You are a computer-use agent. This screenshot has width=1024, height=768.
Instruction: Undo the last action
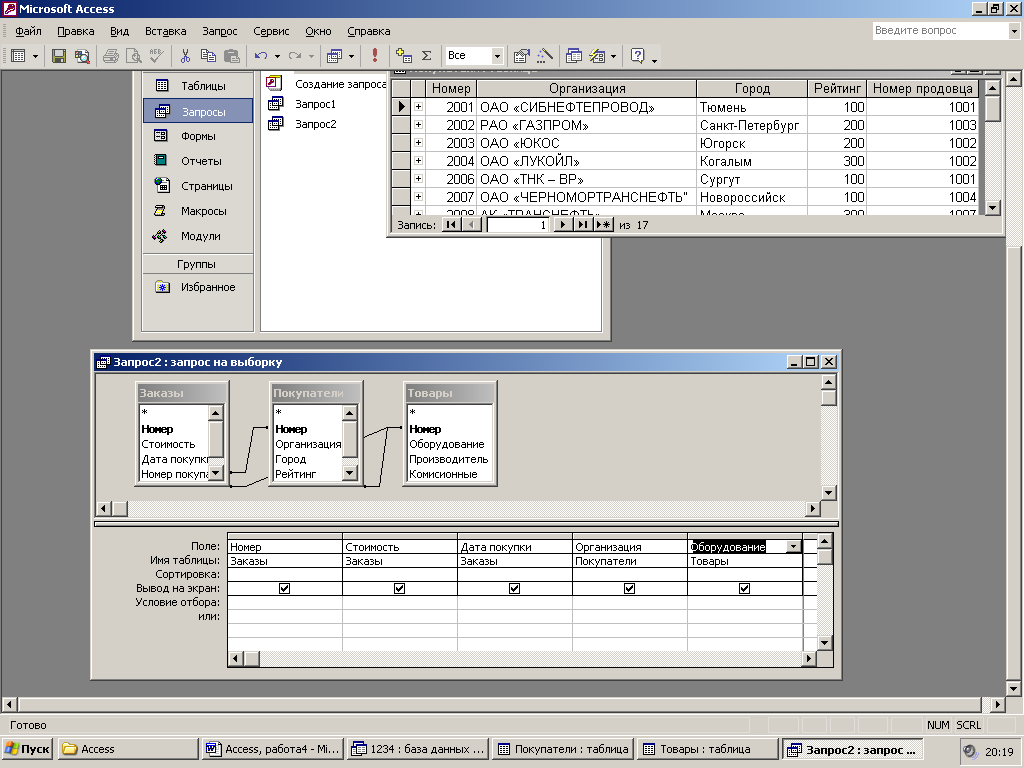[261, 56]
